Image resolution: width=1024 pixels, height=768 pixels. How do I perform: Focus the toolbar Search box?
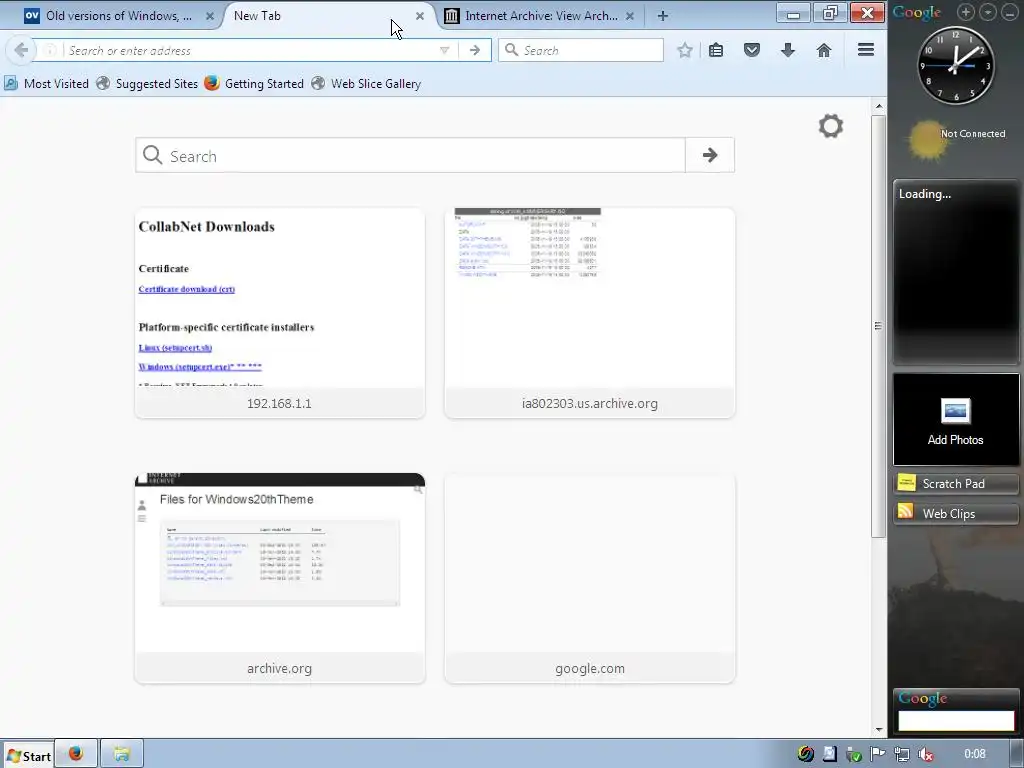point(581,50)
